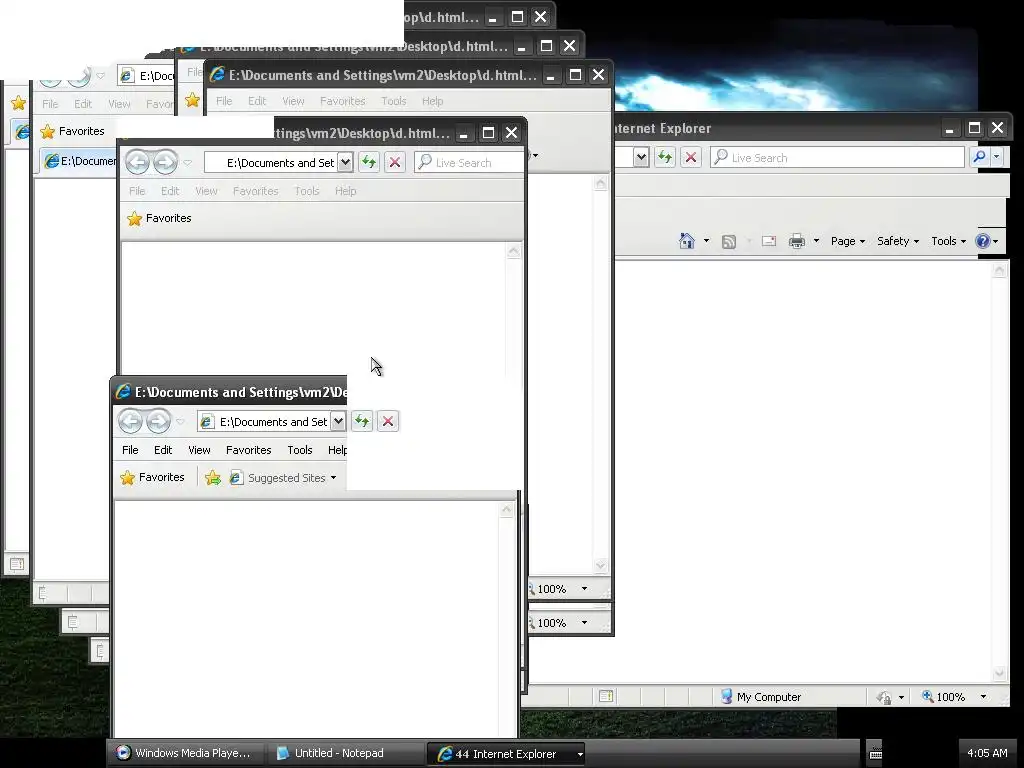This screenshot has width=1024, height=768.
Task: Click the blue Help question-mark icon
Action: pos(983,241)
